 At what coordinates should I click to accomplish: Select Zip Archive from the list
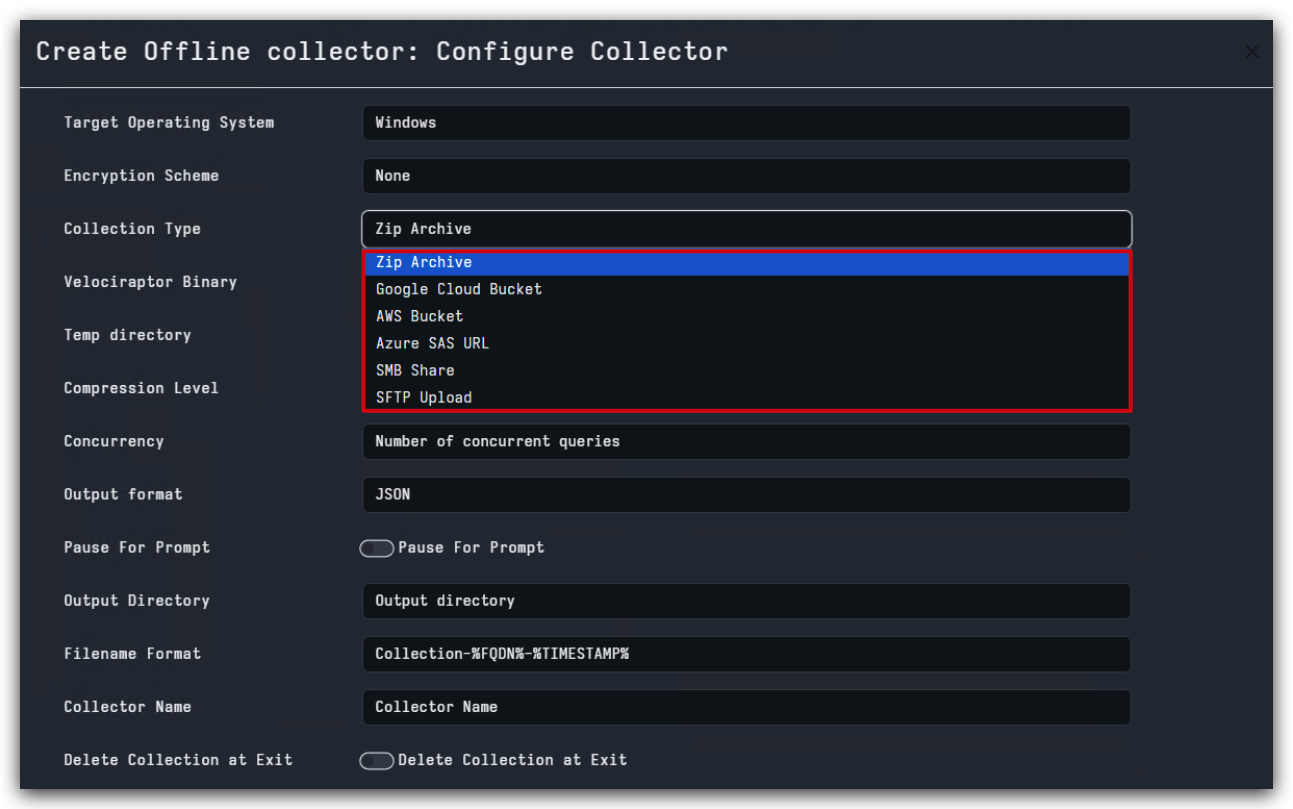746,263
